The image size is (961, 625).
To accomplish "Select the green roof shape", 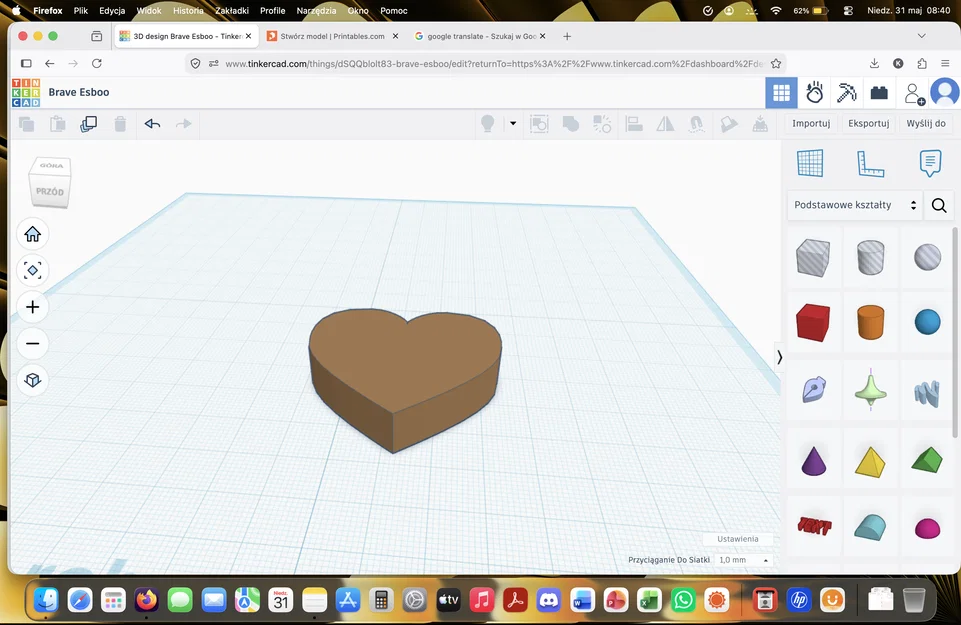I will [927, 460].
